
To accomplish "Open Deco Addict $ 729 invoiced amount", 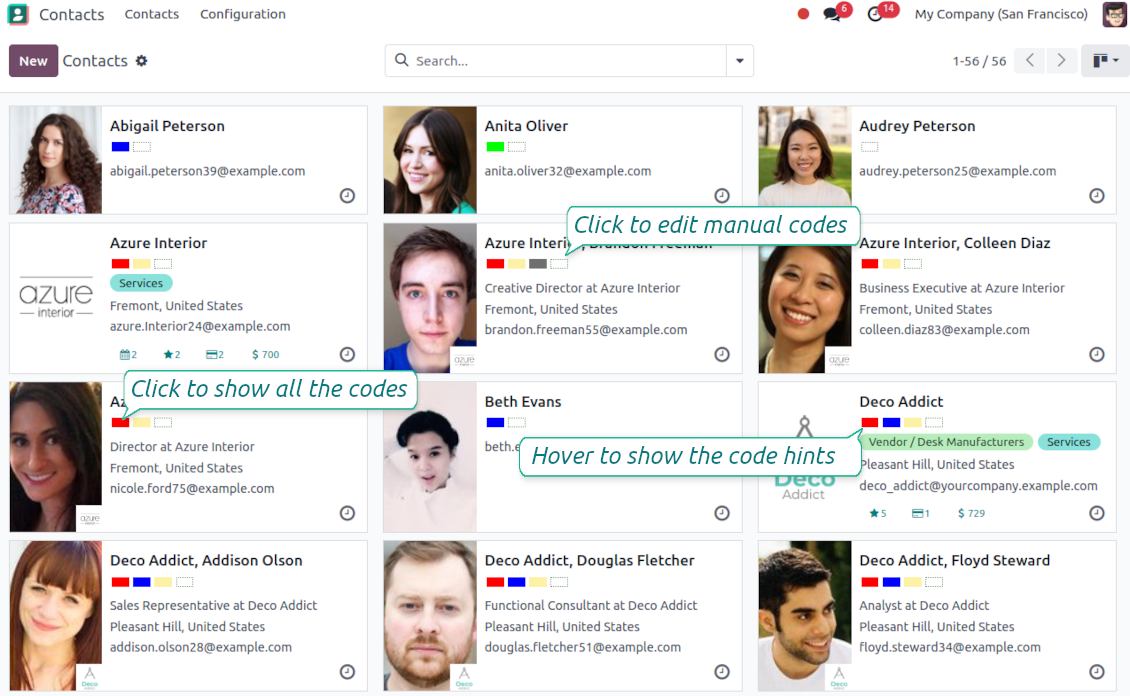I will (x=971, y=513).
